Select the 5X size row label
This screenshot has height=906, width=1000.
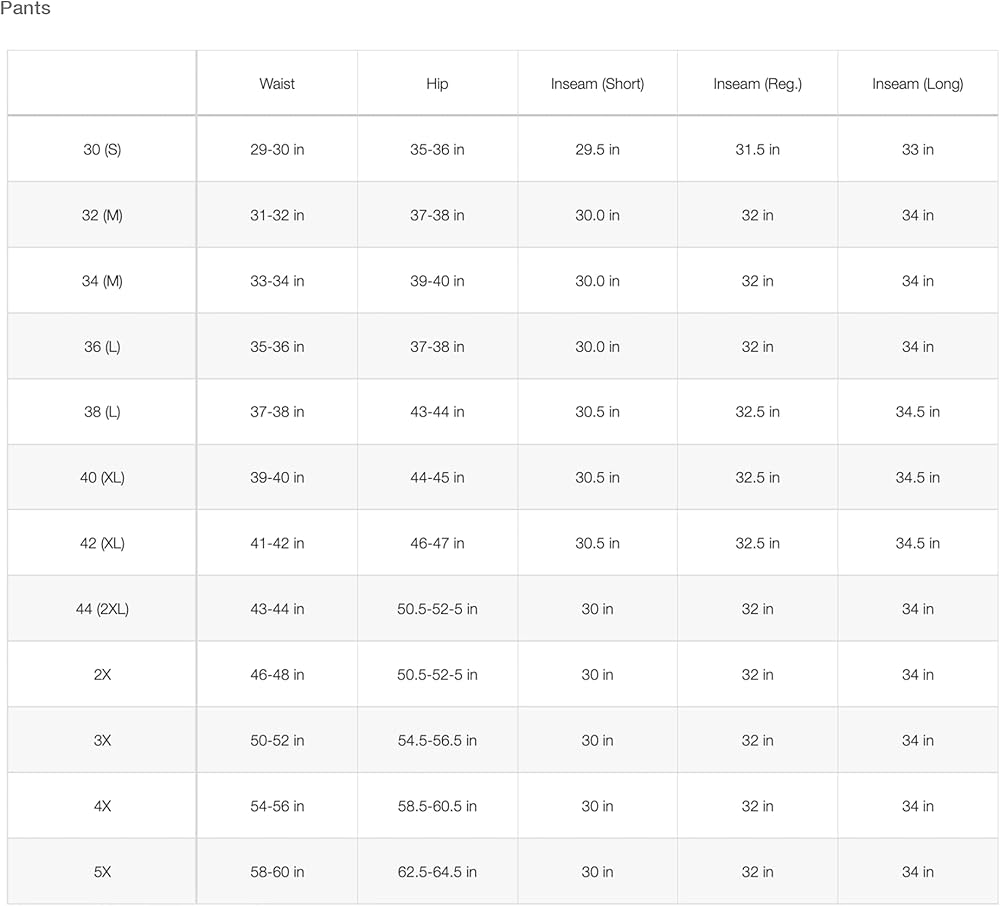[102, 872]
